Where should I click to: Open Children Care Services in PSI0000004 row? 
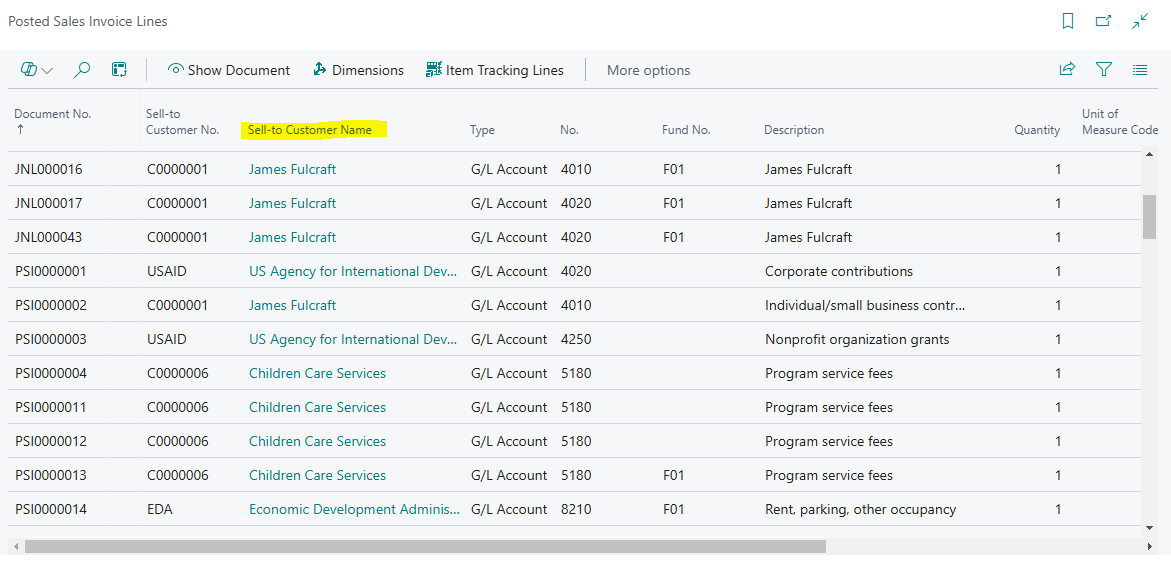tap(317, 373)
